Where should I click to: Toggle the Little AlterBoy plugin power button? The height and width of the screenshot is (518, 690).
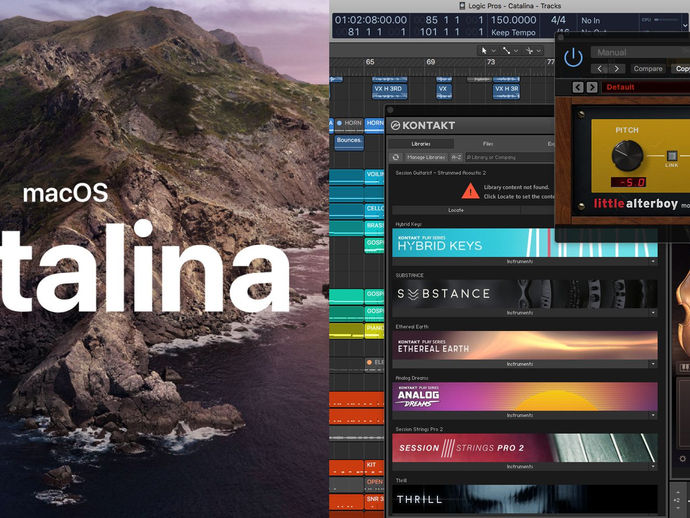tap(573, 58)
